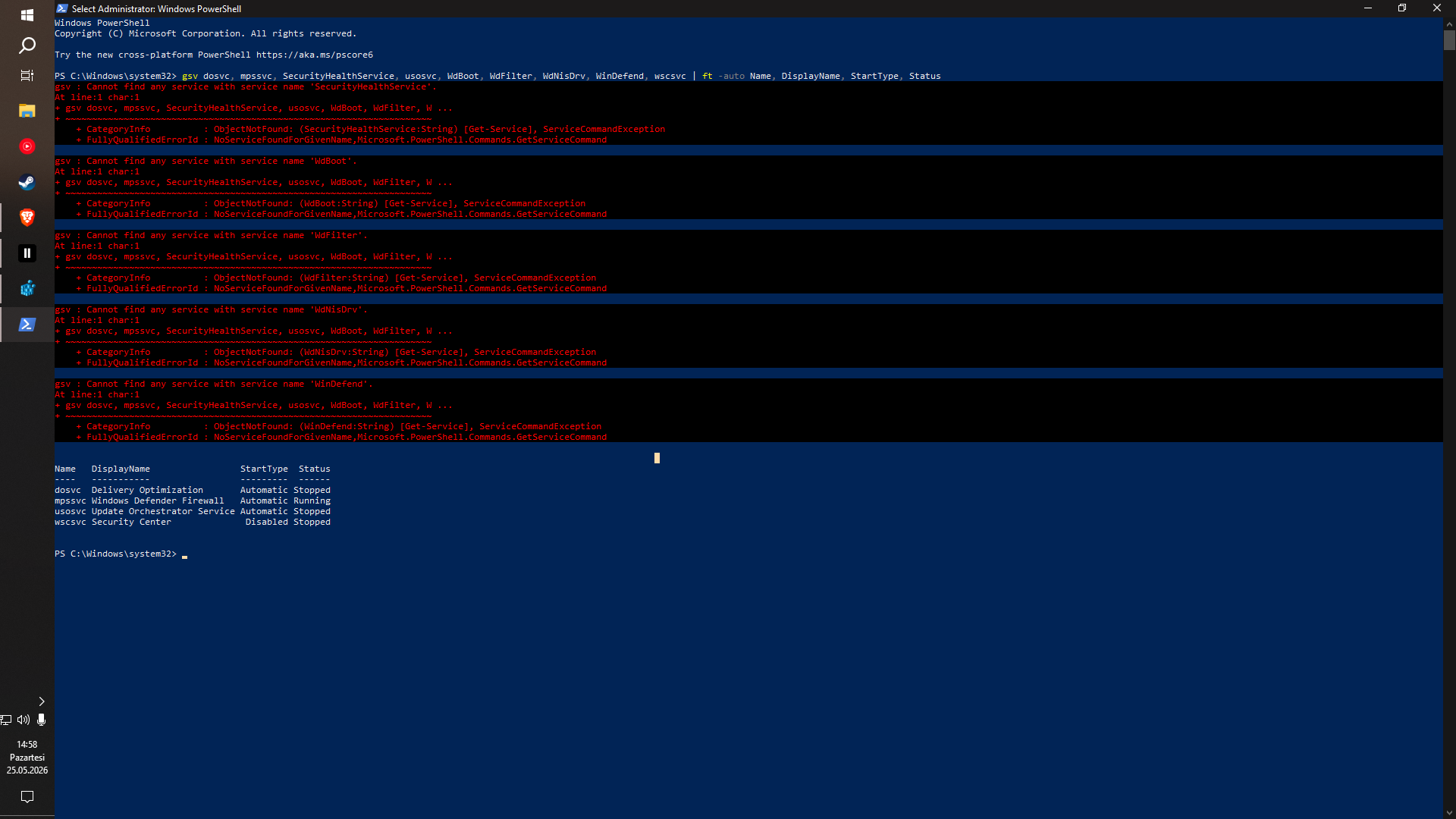The image size is (1456, 819).
Task: Restore down the PowerShell window
Action: point(1402,8)
